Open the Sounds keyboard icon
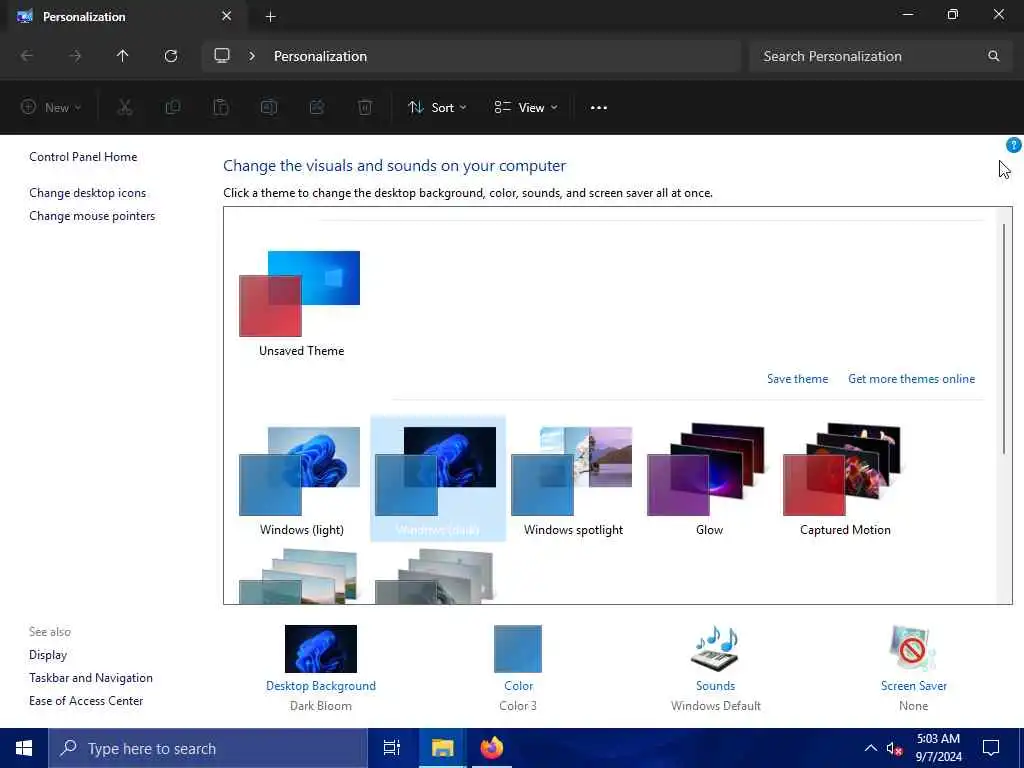This screenshot has width=1024, height=768. tap(715, 648)
